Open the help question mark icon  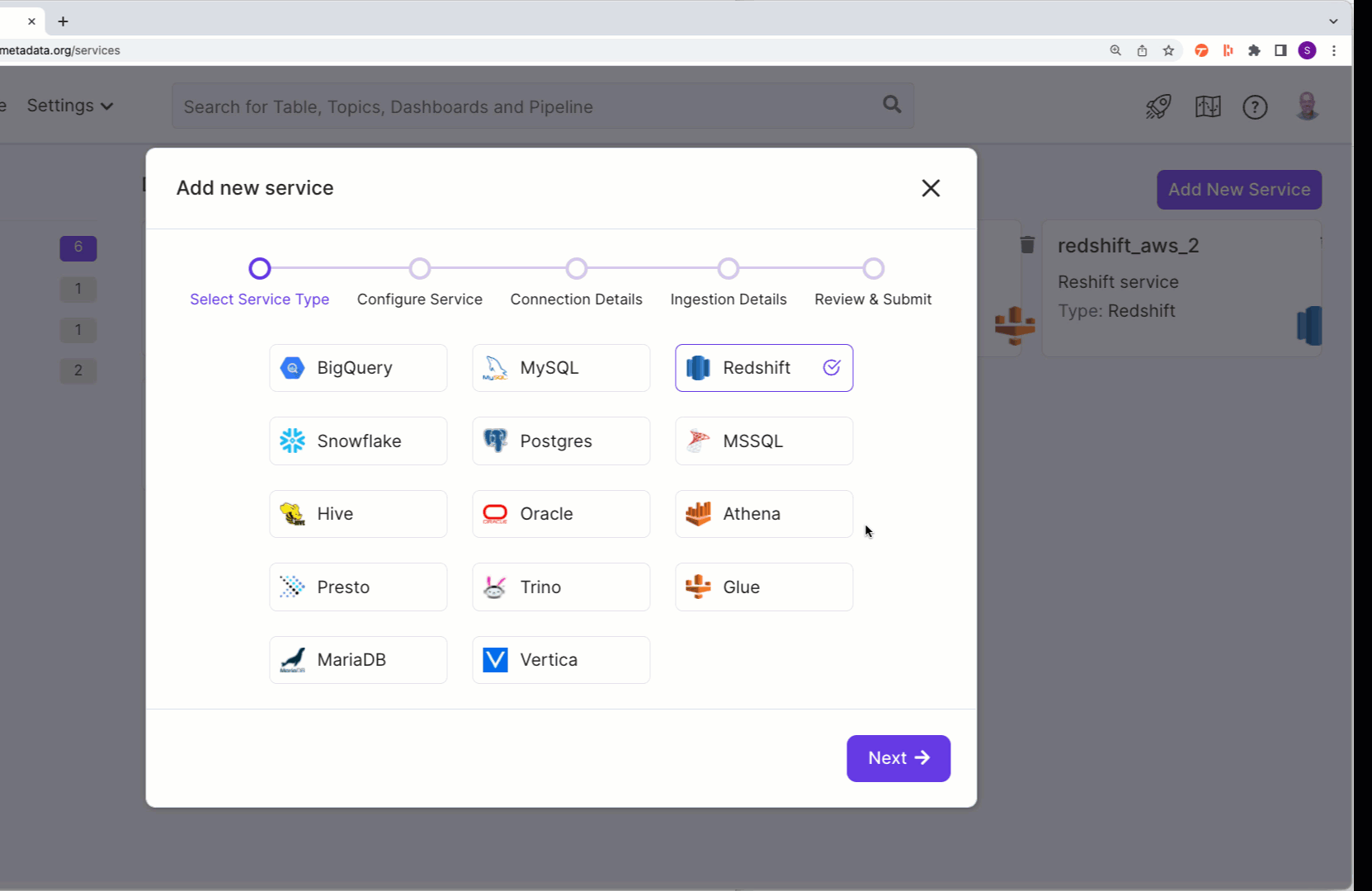[x=1255, y=106]
